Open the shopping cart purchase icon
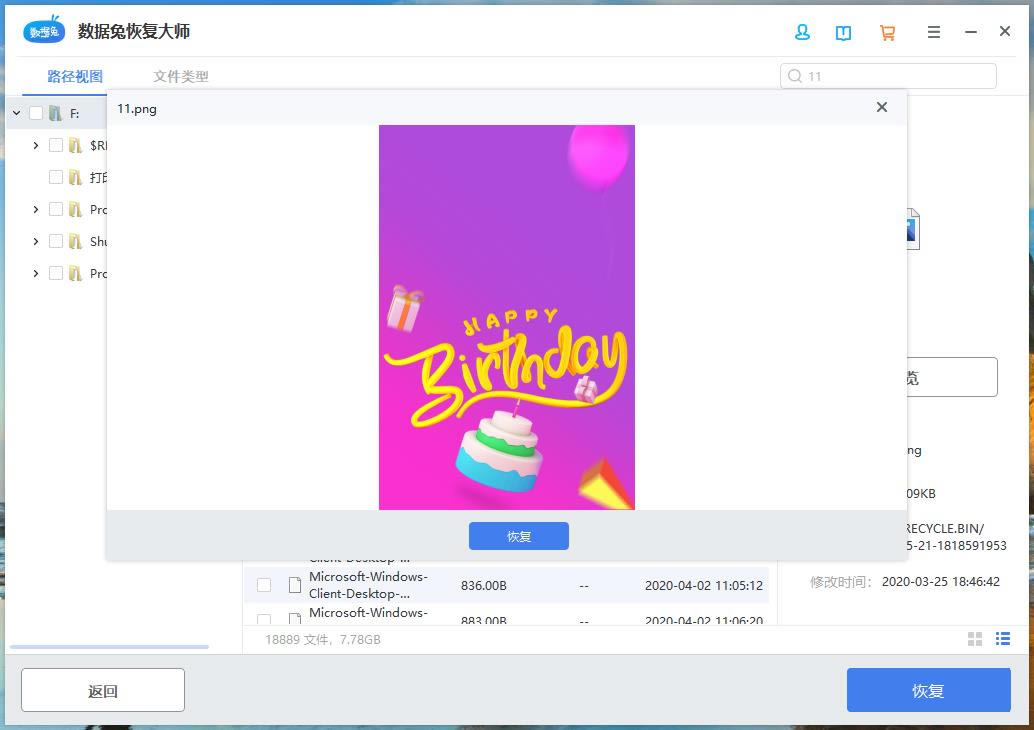Screen dimensions: 1034x730 coord(887,32)
